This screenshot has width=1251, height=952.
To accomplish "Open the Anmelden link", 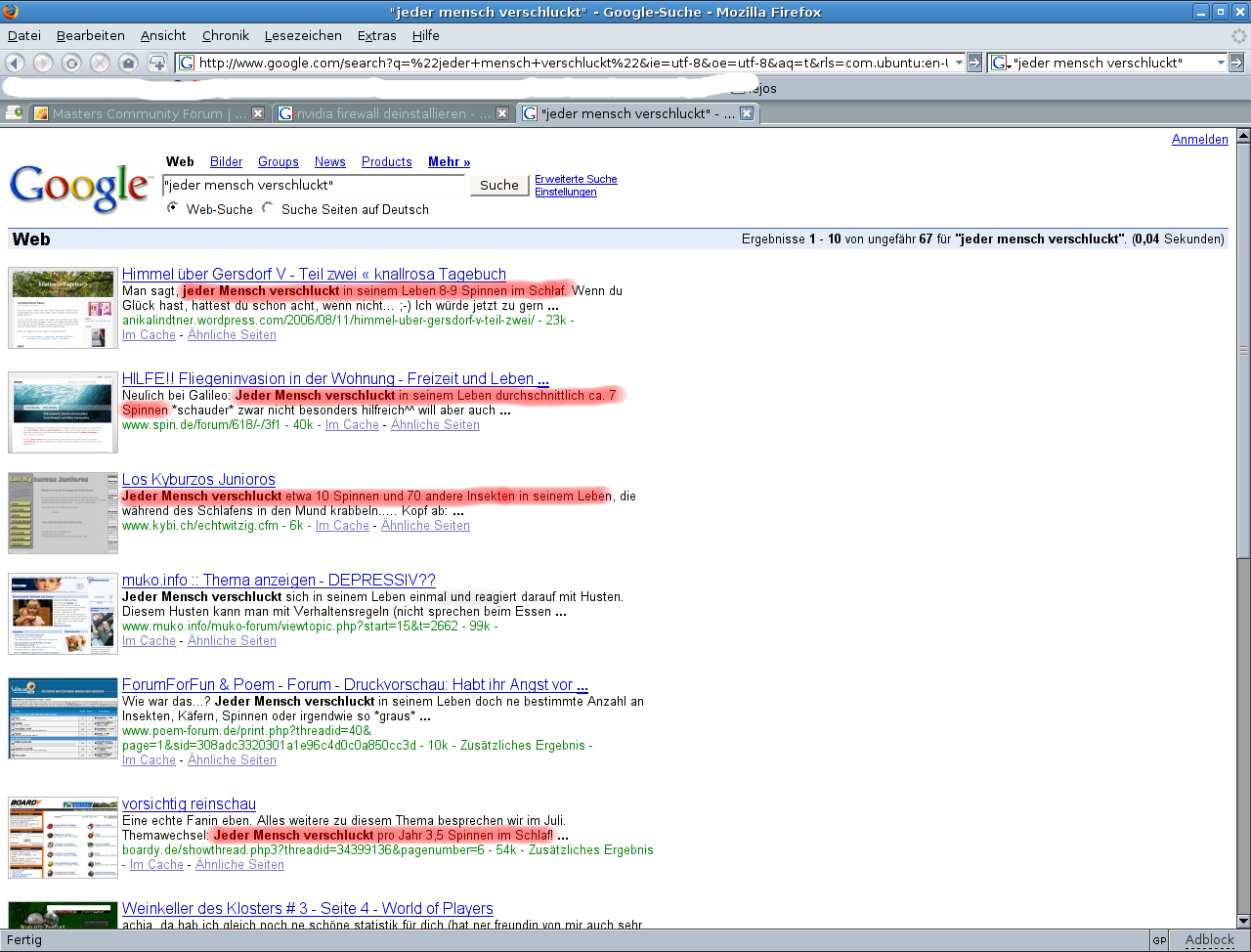I will [1200, 140].
